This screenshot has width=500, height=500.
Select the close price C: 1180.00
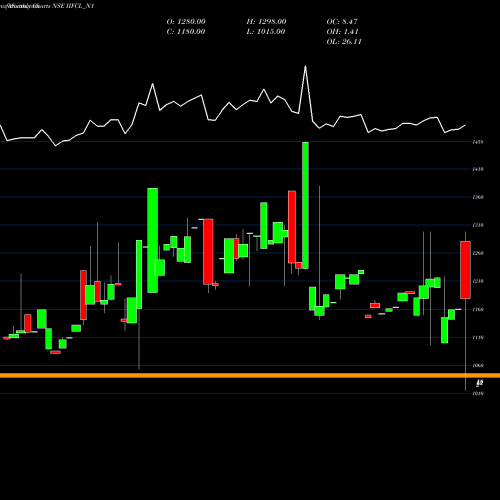(x=186, y=32)
